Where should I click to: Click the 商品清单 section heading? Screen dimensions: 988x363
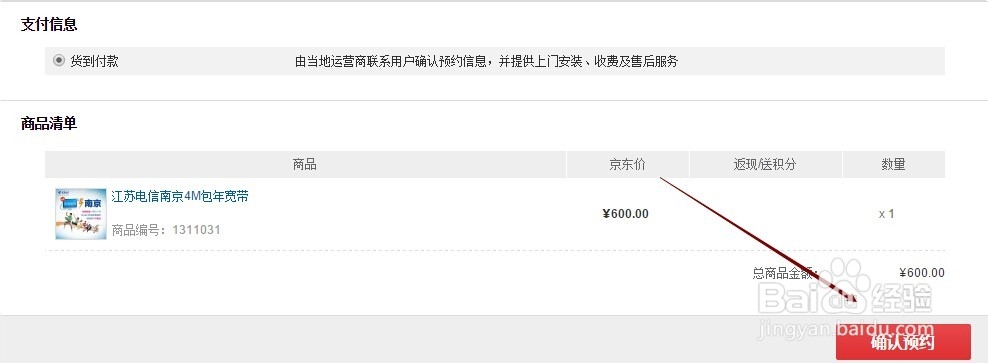click(x=49, y=124)
